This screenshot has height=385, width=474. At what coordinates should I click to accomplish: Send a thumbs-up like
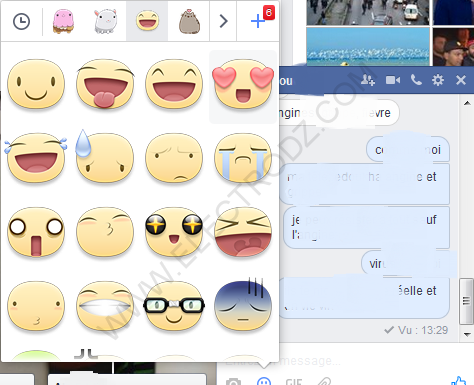click(459, 381)
